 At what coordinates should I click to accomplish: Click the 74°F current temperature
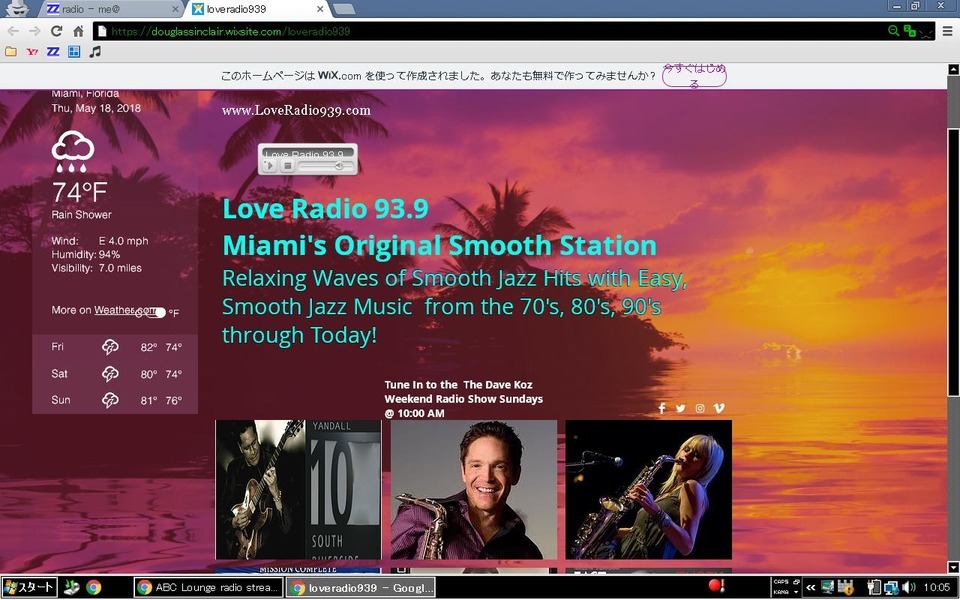[79, 192]
